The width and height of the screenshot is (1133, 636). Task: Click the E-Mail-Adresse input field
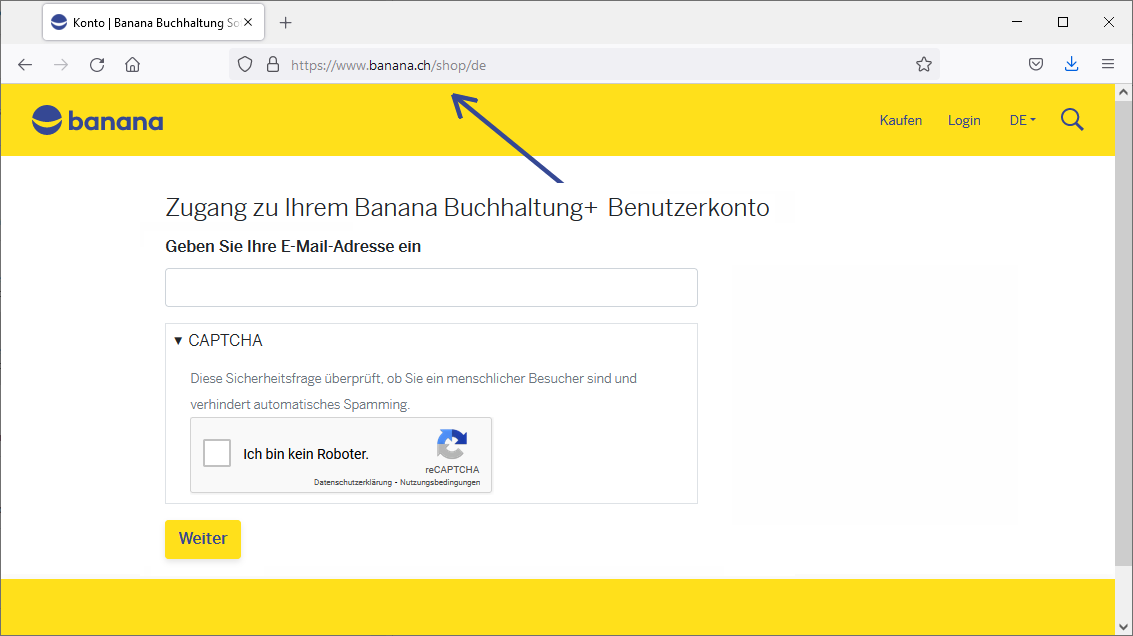click(x=431, y=288)
